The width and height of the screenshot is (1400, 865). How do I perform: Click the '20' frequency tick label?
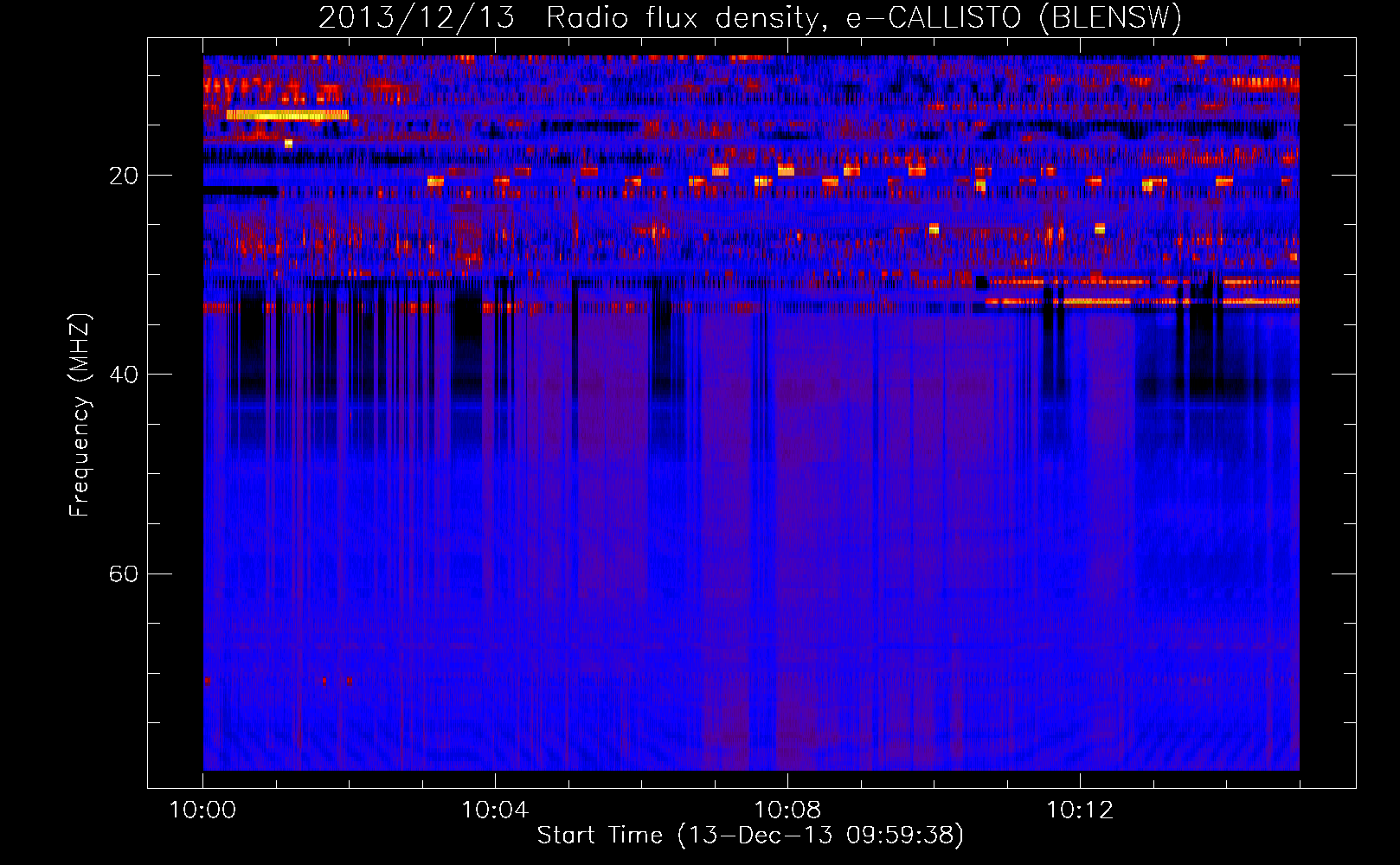(x=124, y=176)
